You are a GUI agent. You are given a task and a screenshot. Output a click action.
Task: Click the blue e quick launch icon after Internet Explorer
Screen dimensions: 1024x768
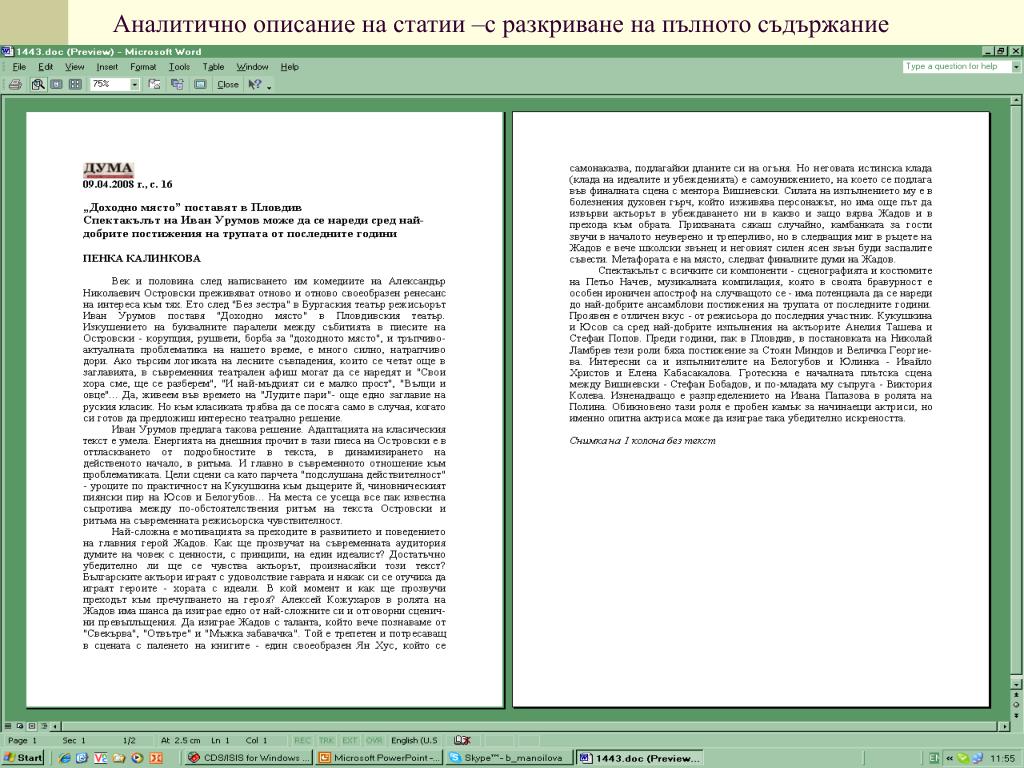click(82, 758)
